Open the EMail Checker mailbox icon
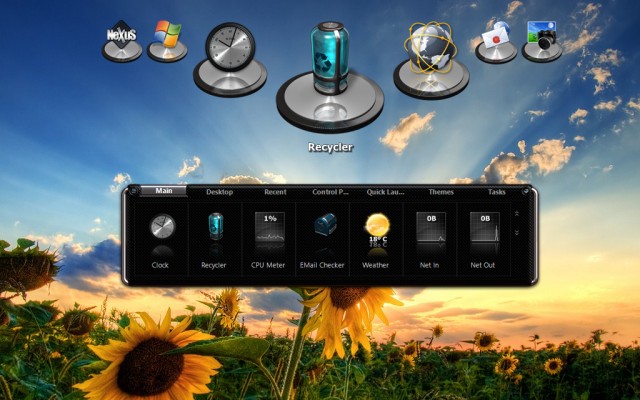 (325, 224)
